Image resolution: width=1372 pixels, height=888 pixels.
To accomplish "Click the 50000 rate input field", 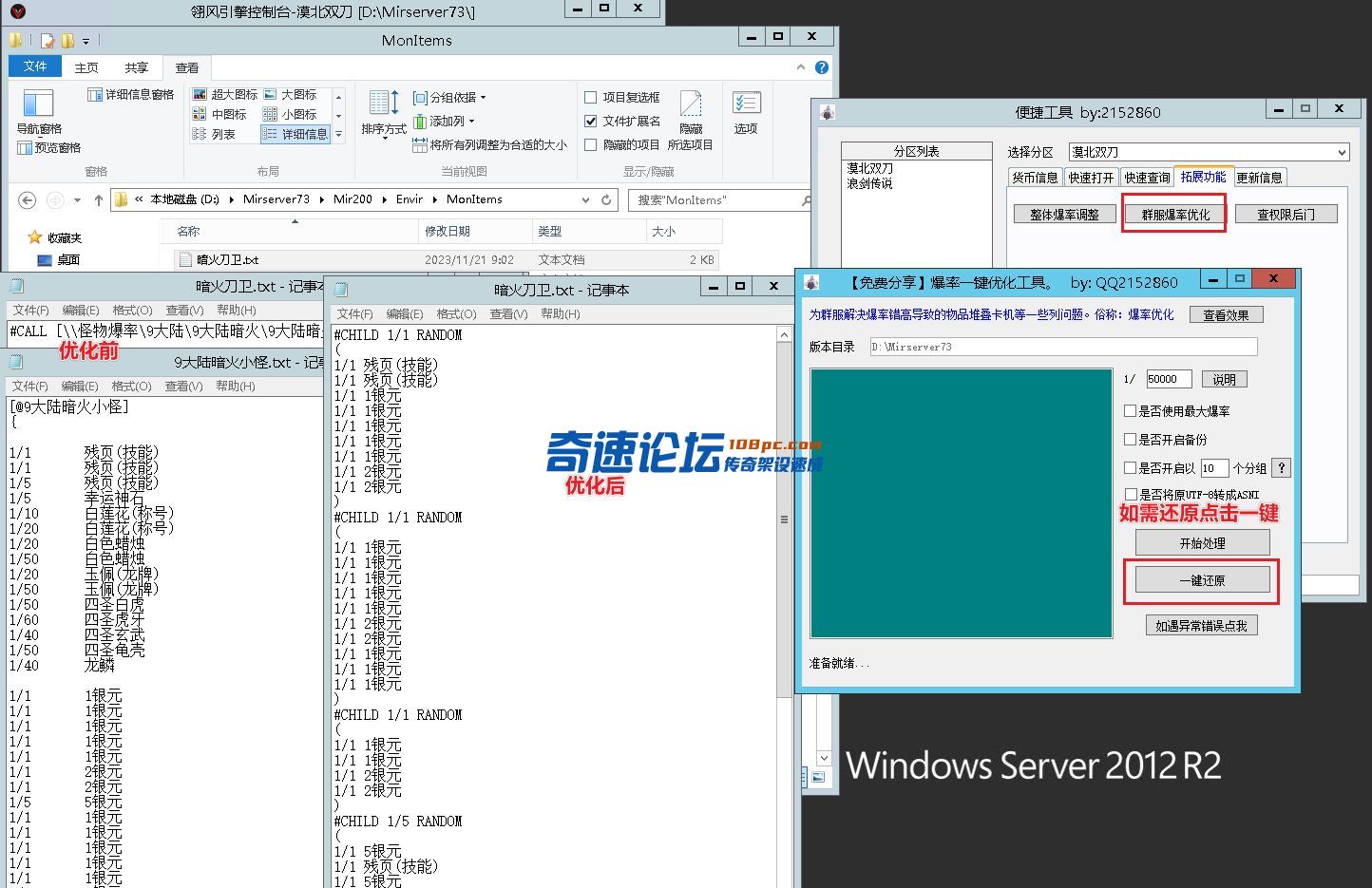I will click(1168, 379).
